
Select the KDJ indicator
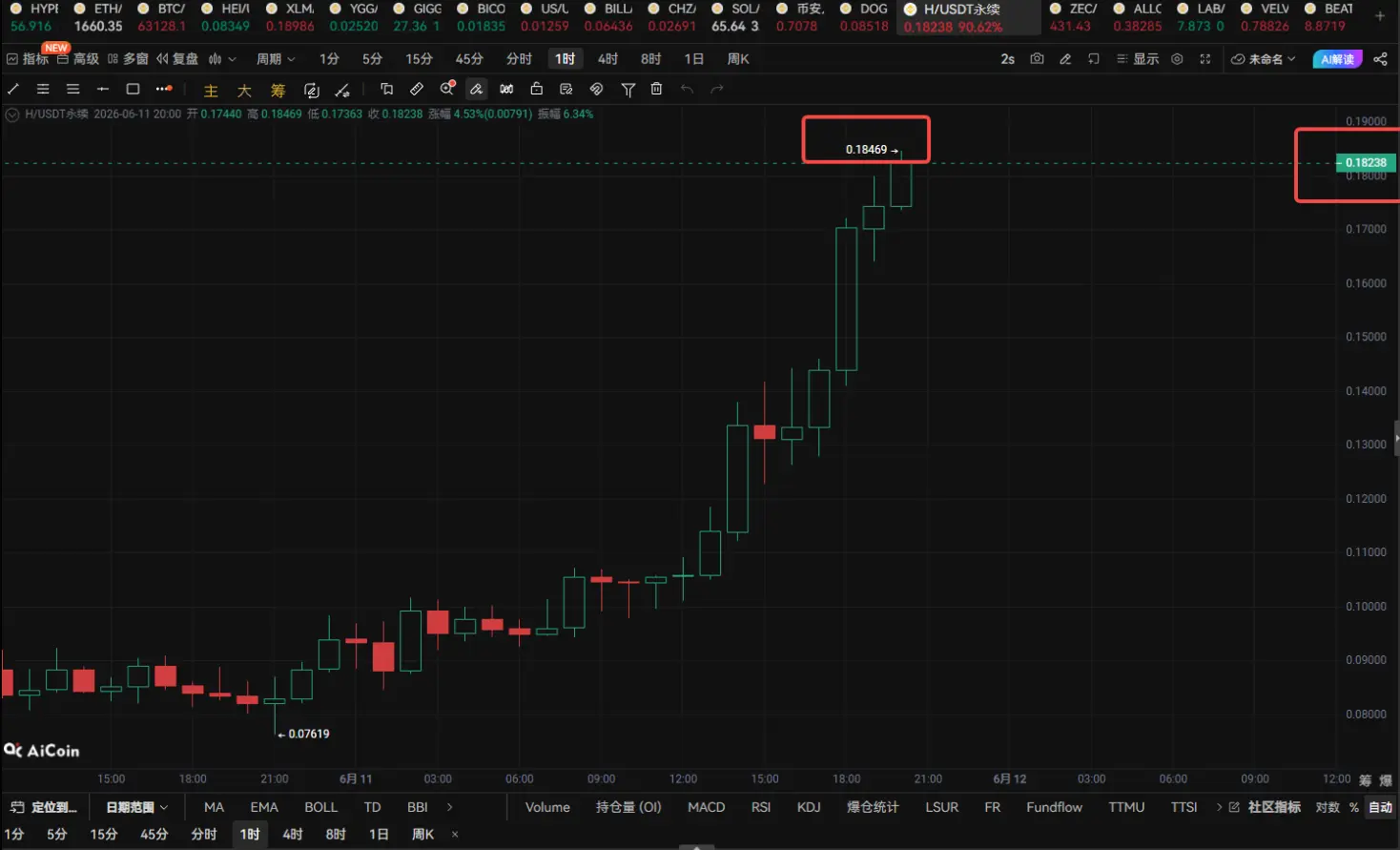809,807
